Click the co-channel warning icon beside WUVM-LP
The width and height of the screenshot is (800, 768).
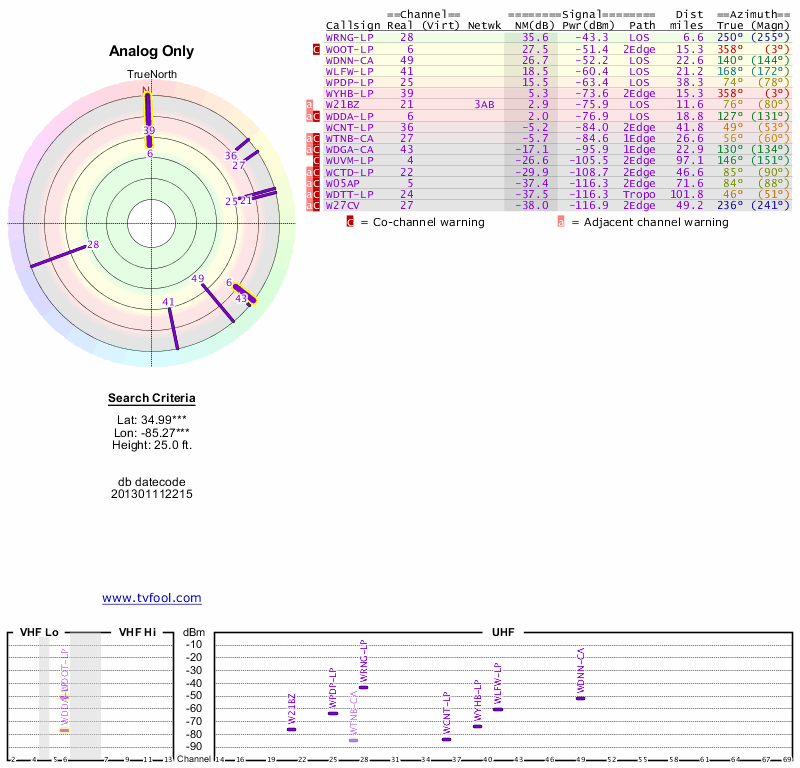click(x=317, y=160)
